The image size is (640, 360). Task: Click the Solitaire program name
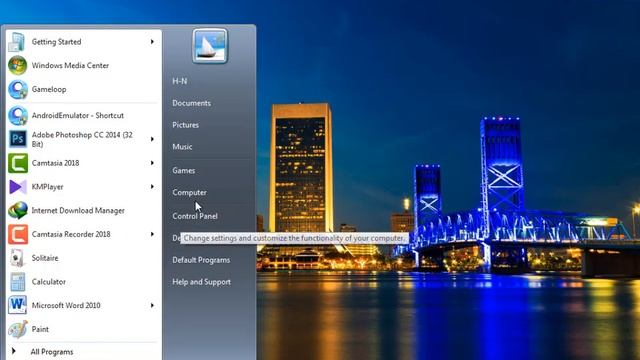click(x=45, y=258)
